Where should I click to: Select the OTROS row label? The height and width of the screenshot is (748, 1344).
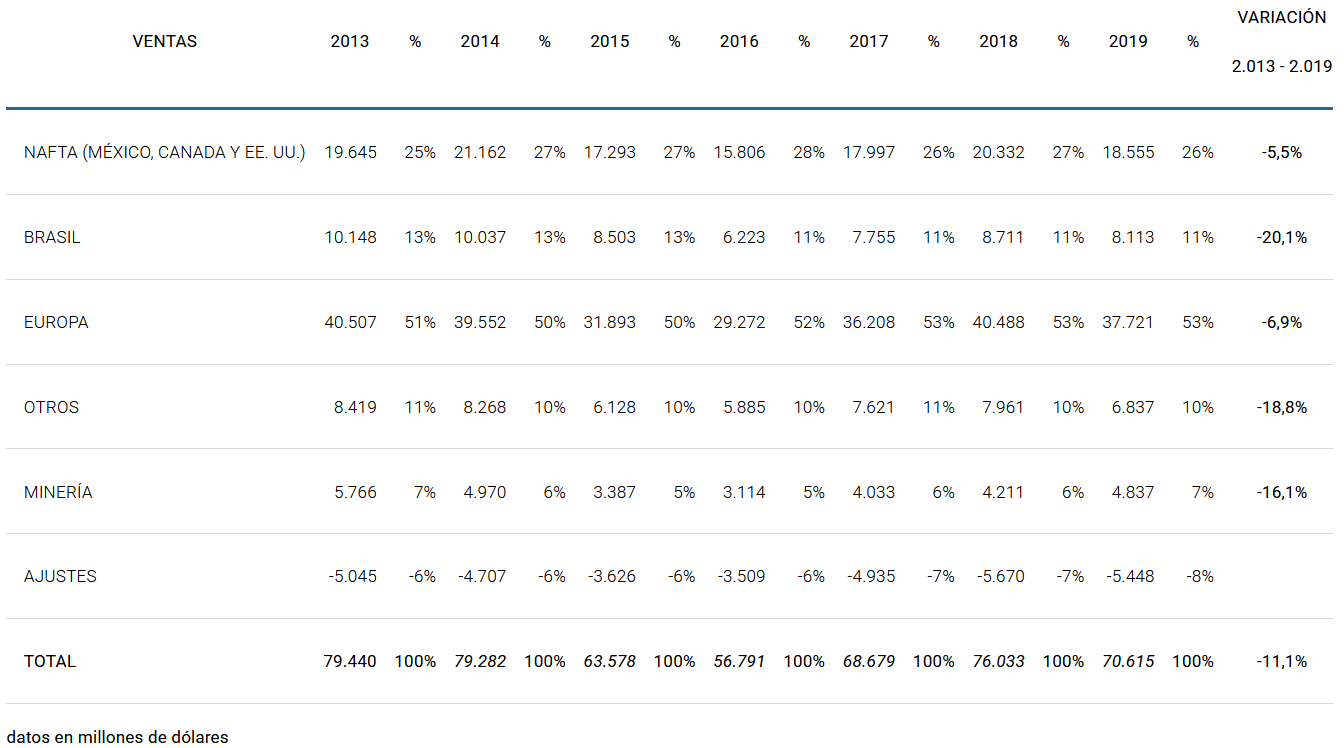tap(51, 407)
